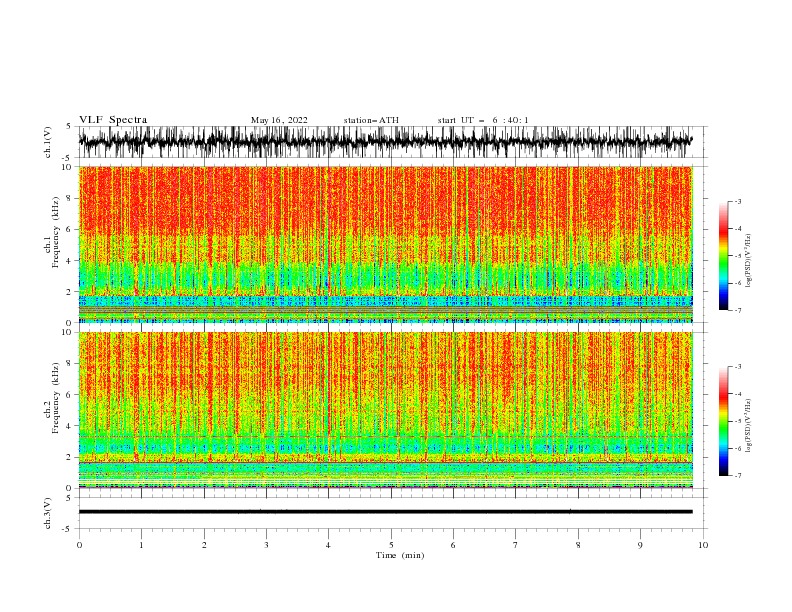Click the time axis tick label "9"
The image size is (792, 612).
tap(640, 545)
